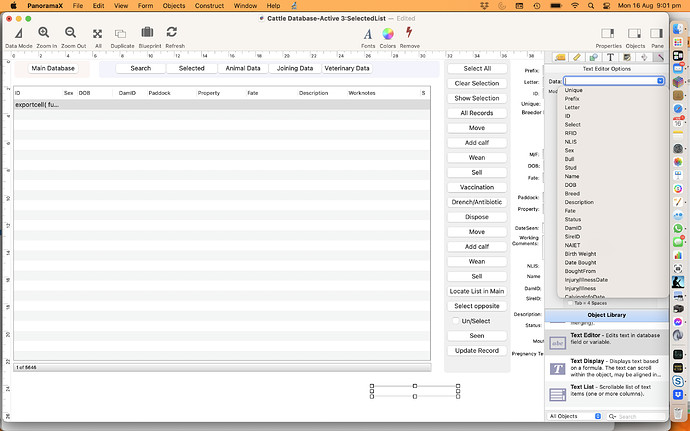The height and width of the screenshot is (431, 690).
Task: Toggle the Properties panel icon
Action: pyautogui.click(x=608, y=33)
